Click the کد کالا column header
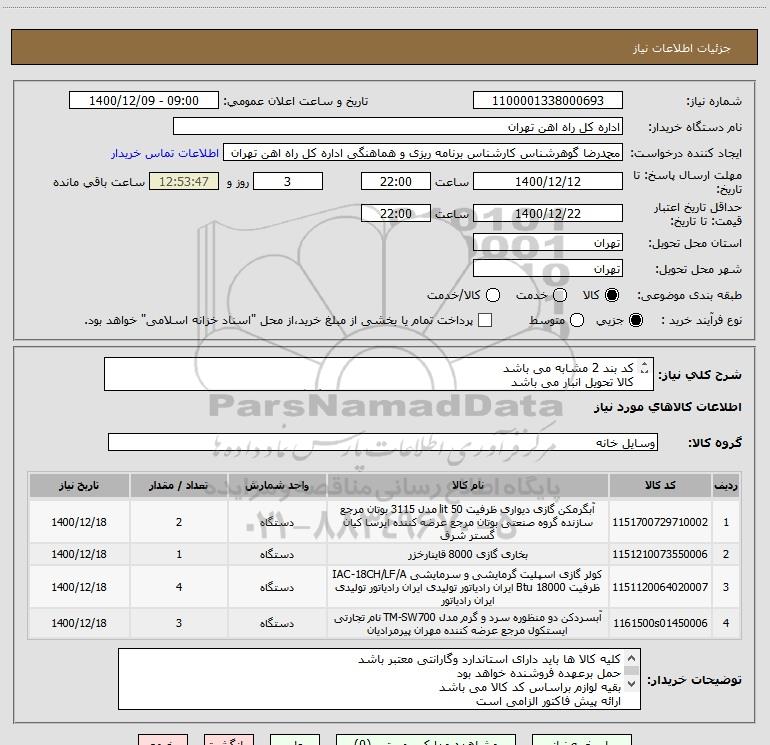Screen dimensions: 770x745 coord(660,485)
